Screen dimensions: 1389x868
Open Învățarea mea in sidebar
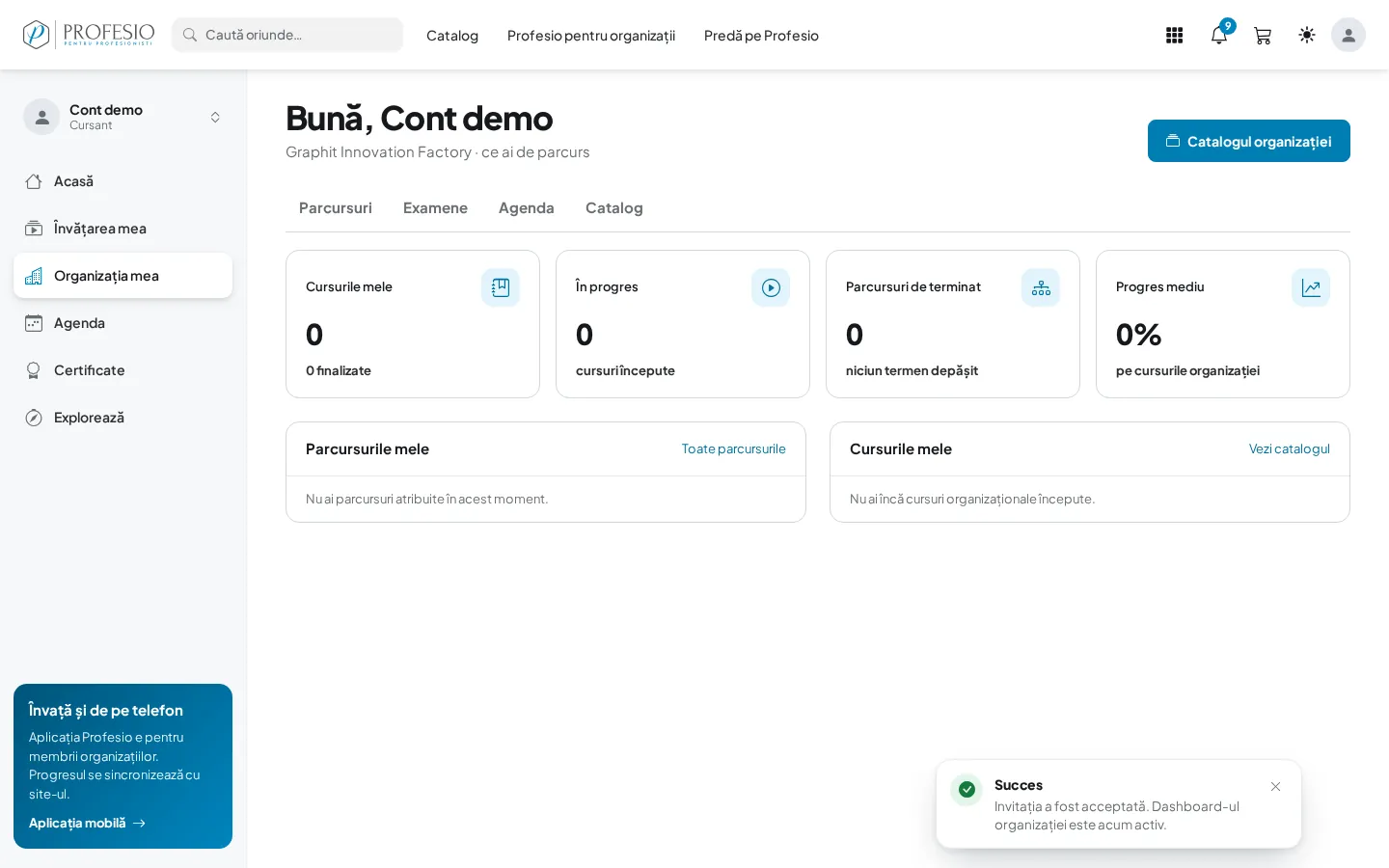(x=123, y=229)
